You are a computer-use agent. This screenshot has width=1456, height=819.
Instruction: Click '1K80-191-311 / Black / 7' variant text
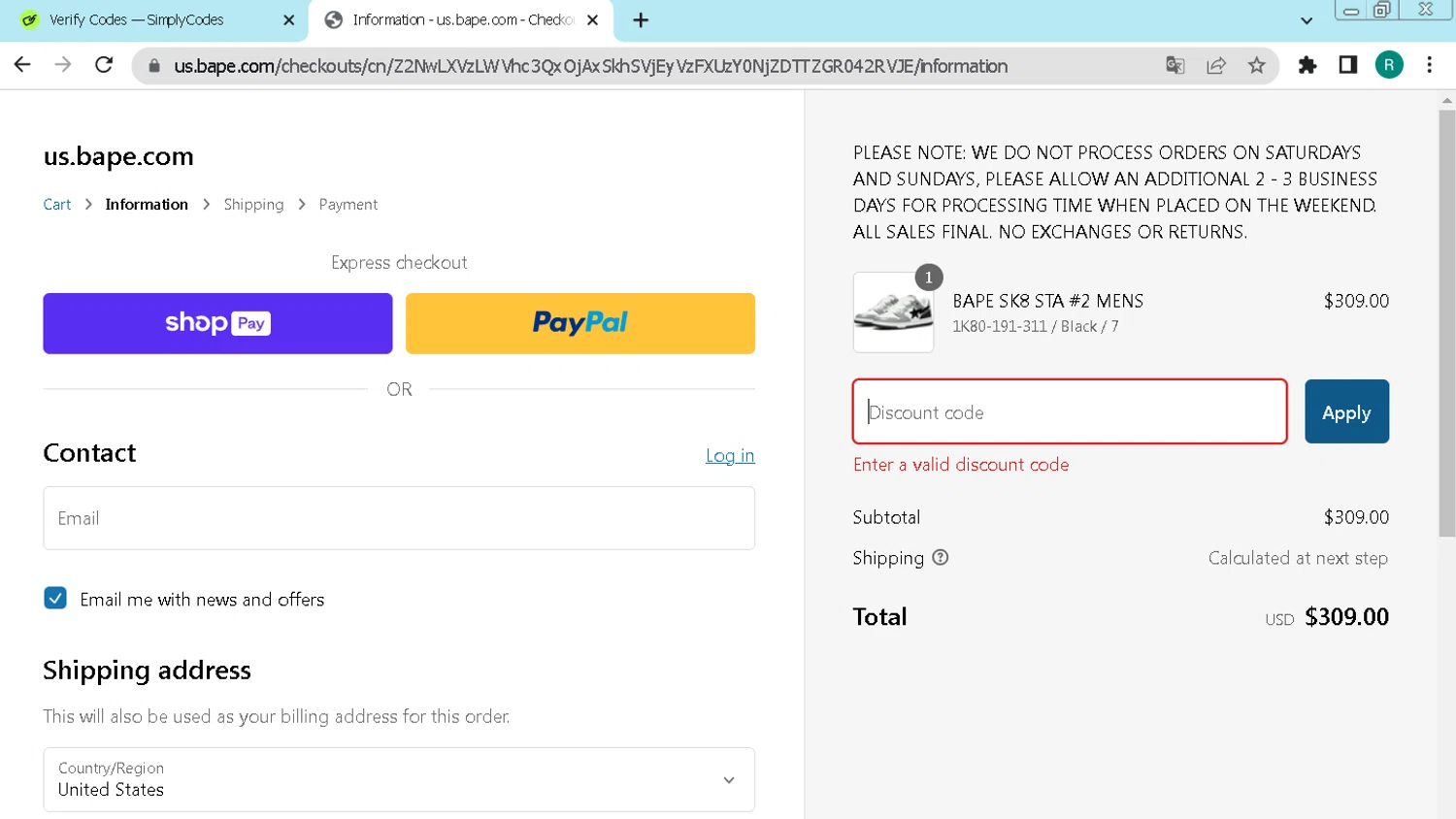(x=1035, y=327)
